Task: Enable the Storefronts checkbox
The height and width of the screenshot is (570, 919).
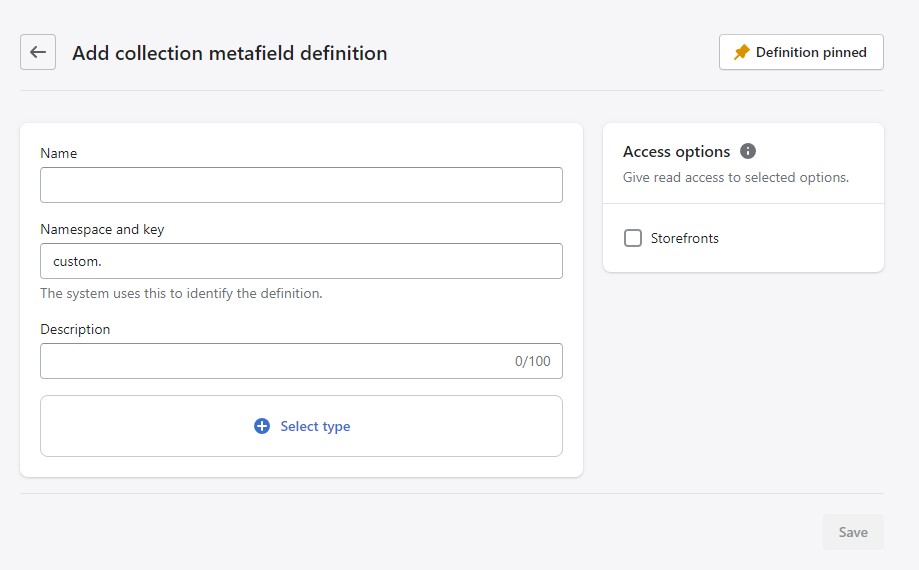Action: [x=632, y=238]
